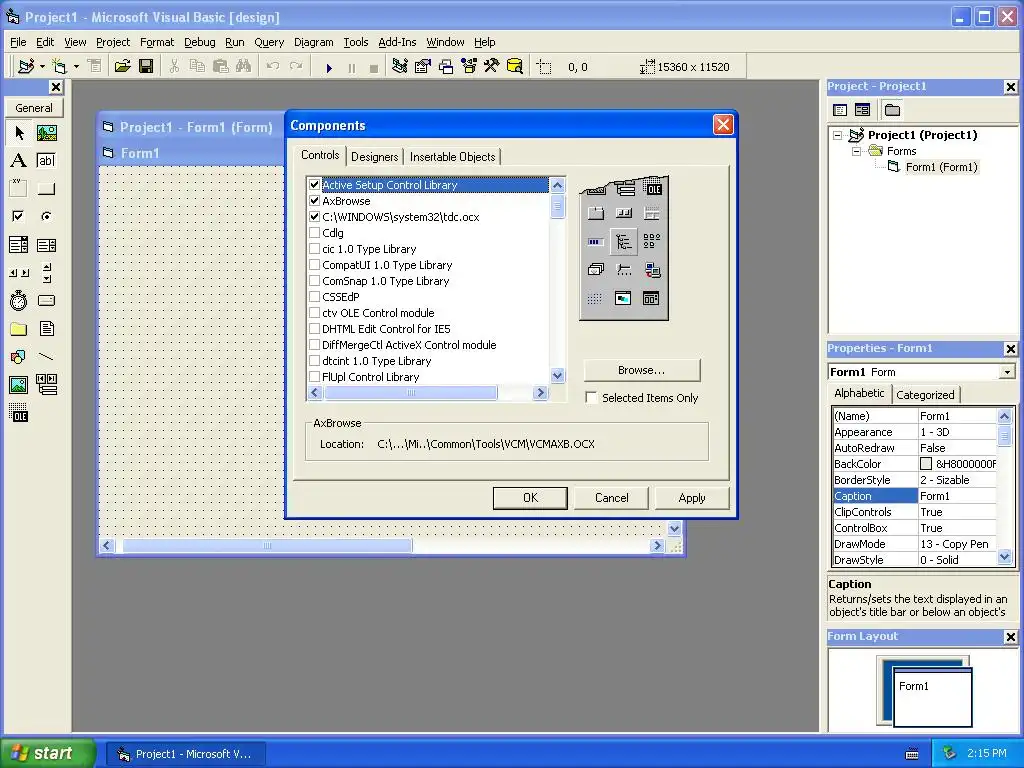Click the Cancel button in Components
1024x768 pixels.
click(x=611, y=498)
